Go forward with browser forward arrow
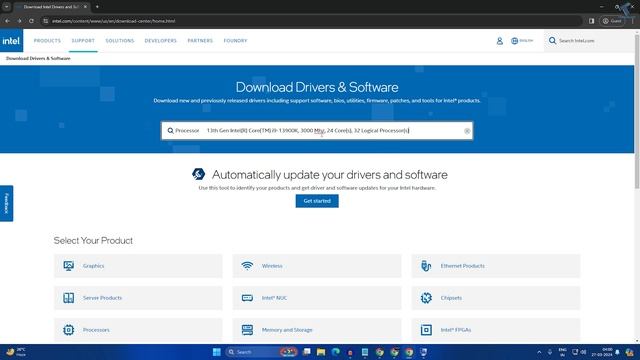Image resolution: width=640 pixels, height=360 pixels. [19, 21]
